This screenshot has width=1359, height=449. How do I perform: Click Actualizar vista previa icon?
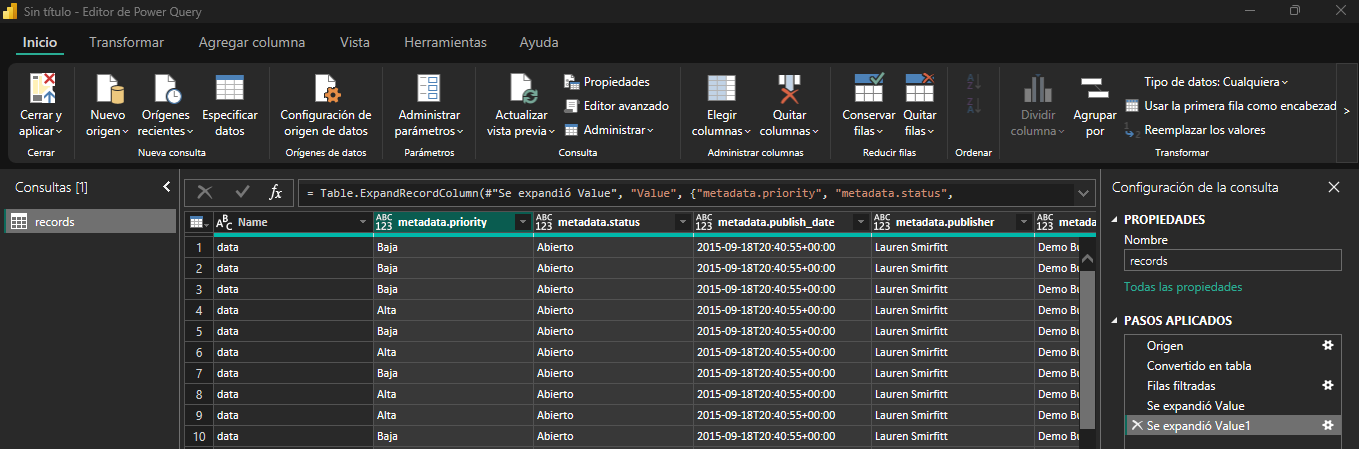(x=523, y=88)
